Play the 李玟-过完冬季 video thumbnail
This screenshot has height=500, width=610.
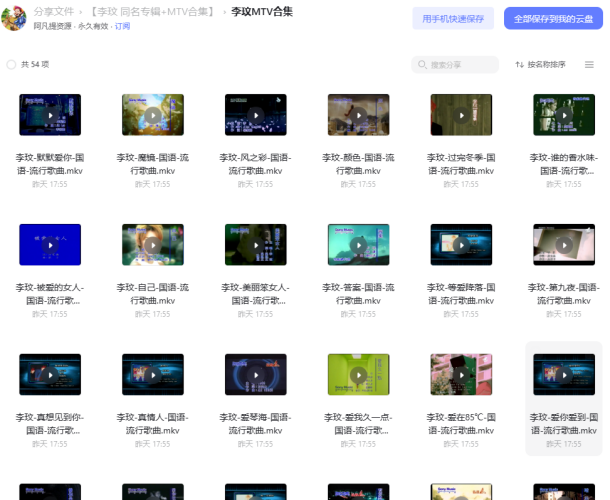[x=461, y=115]
